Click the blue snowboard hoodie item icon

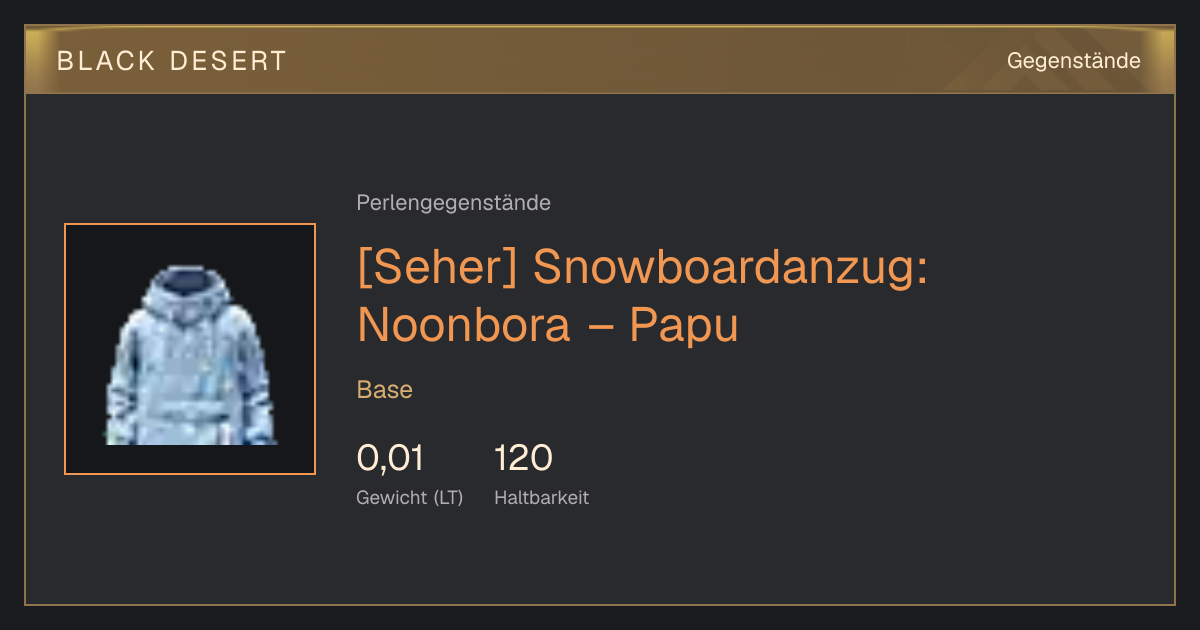click(x=190, y=355)
